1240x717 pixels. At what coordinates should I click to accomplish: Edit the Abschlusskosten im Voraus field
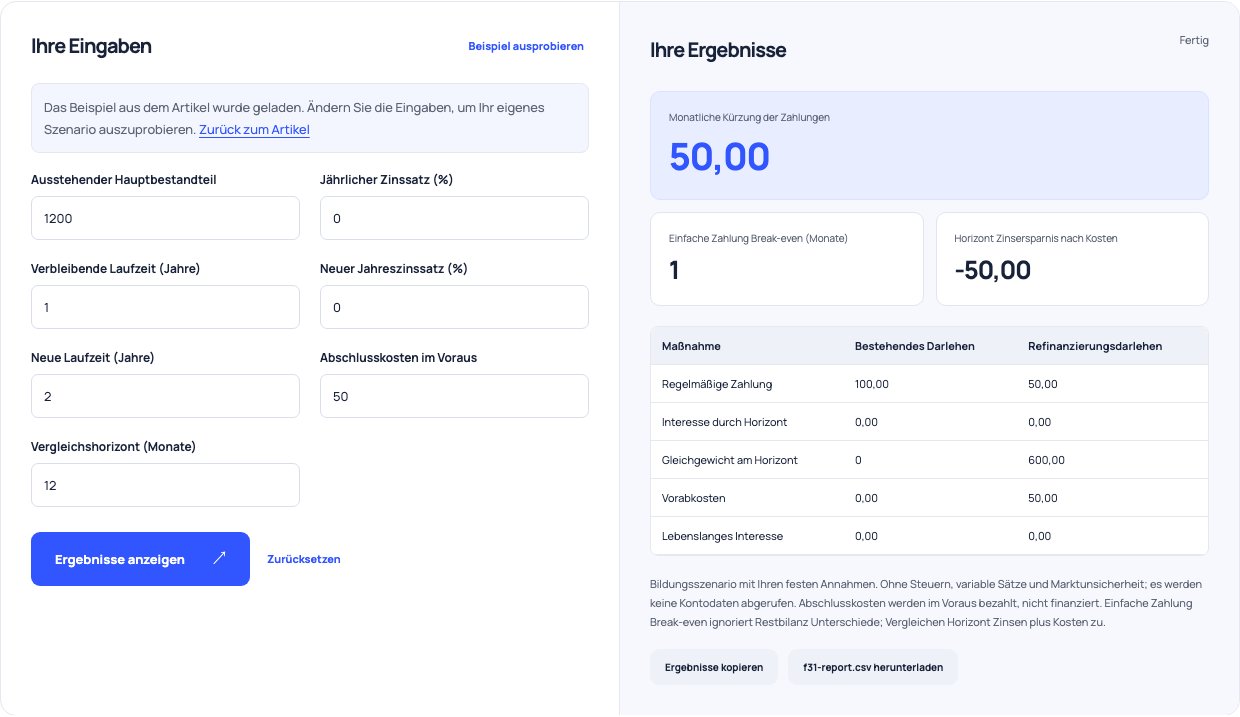(454, 396)
